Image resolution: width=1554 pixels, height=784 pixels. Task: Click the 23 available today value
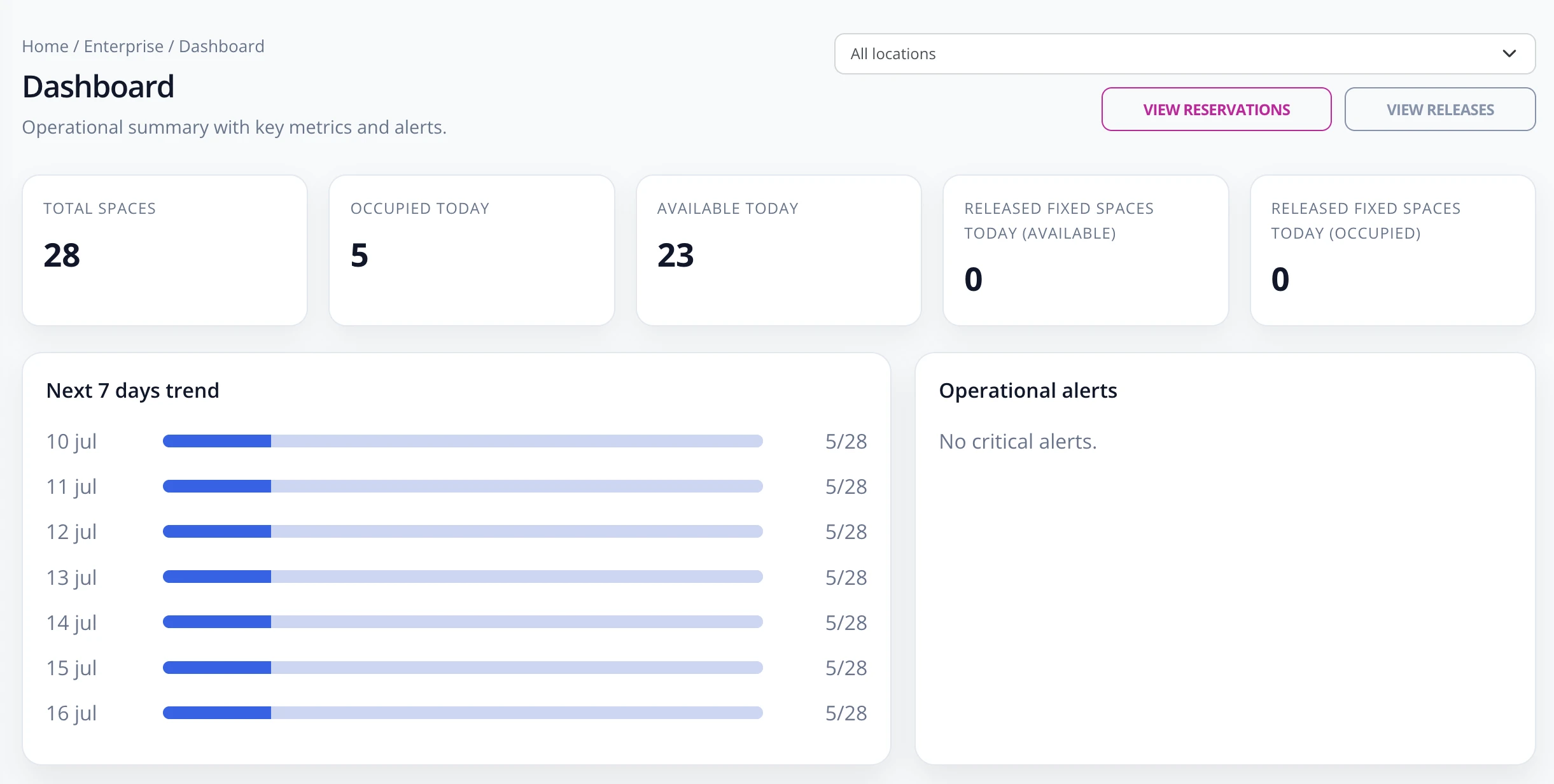[675, 255]
